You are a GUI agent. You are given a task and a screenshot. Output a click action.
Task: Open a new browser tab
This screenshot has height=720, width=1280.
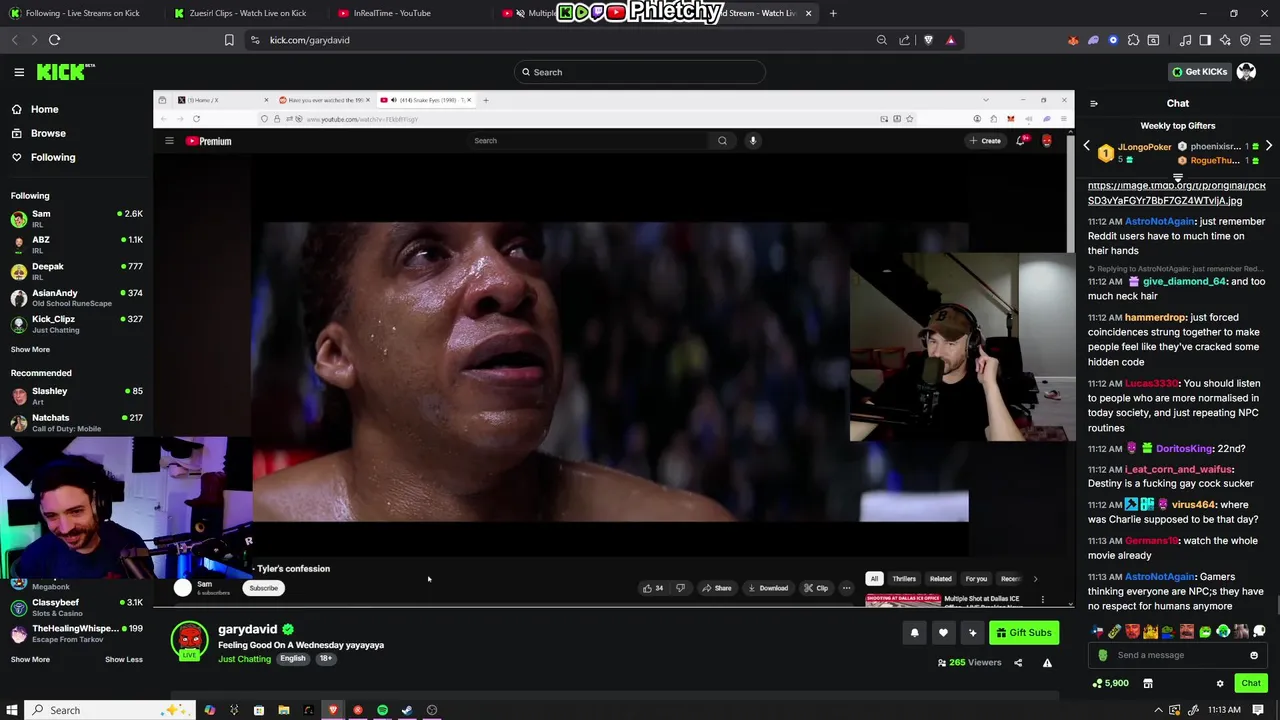[x=833, y=13]
